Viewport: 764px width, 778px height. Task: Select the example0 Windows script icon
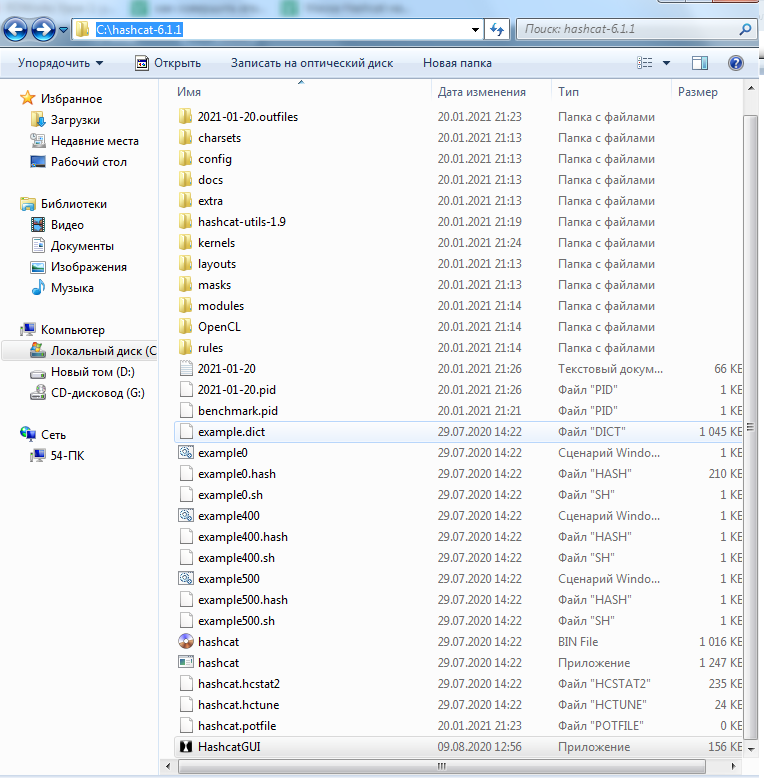pyautogui.click(x=185, y=453)
